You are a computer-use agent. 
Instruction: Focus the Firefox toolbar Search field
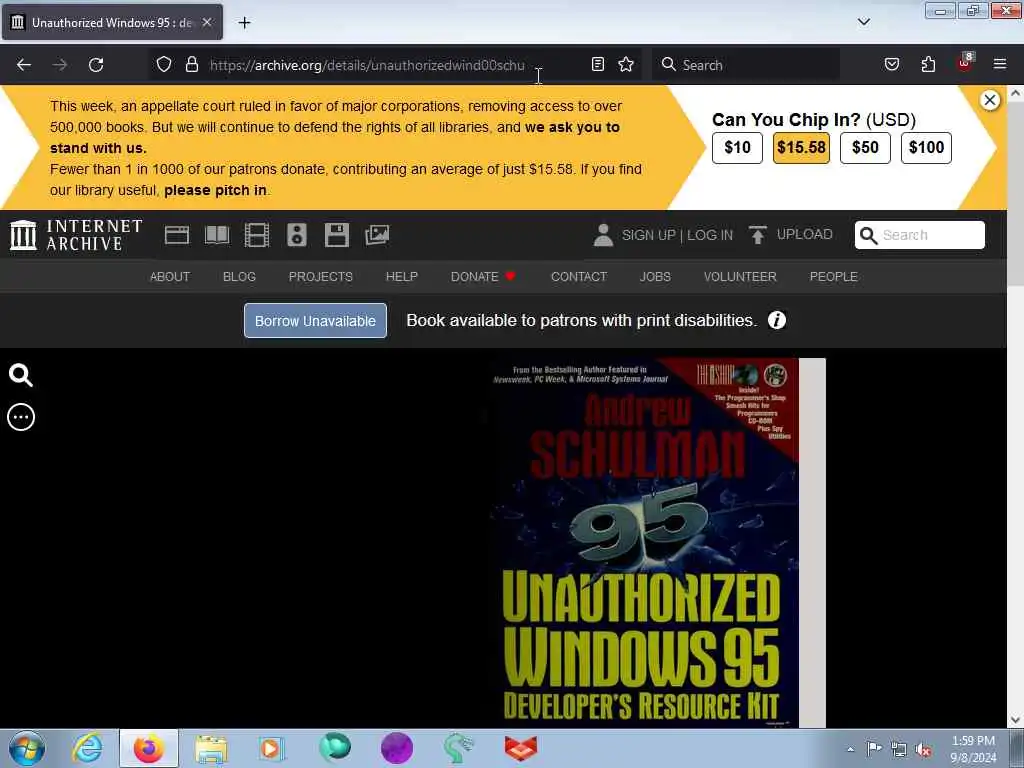[746, 65]
